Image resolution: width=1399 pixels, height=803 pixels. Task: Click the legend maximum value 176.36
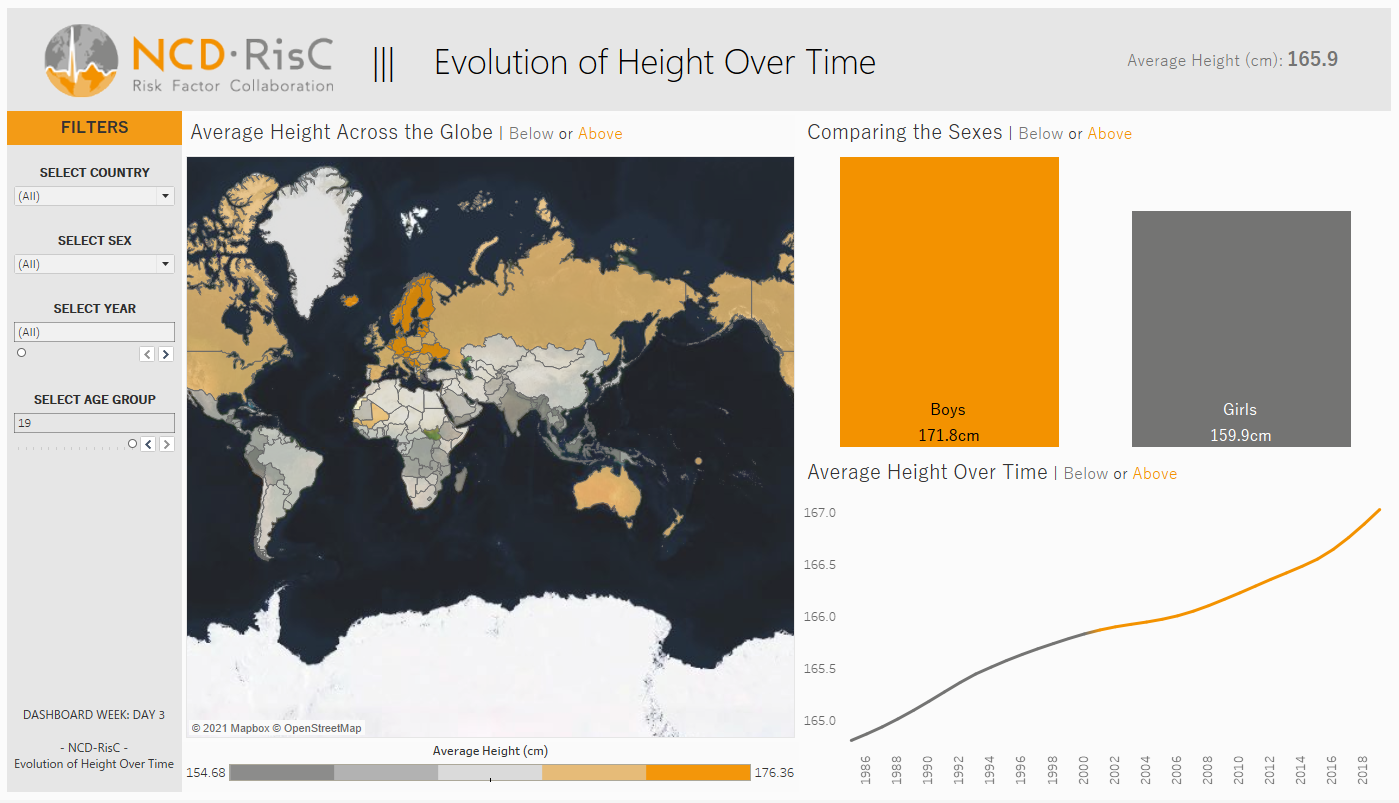[774, 773]
